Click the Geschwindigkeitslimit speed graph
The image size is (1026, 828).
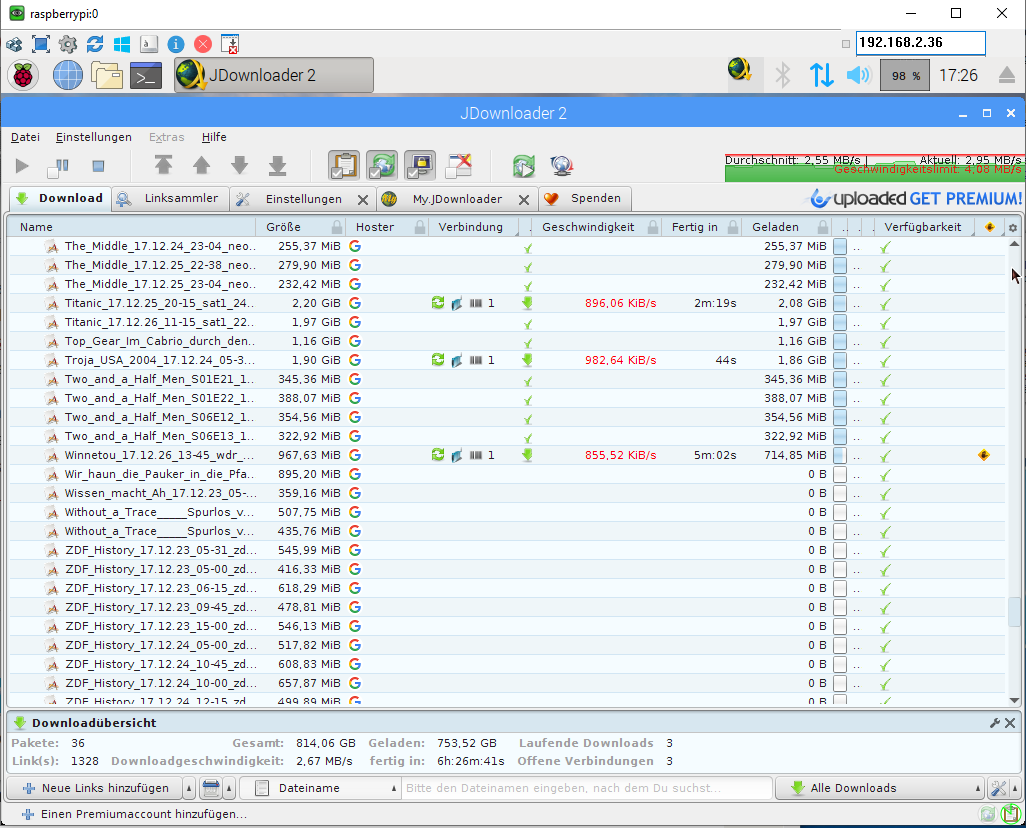tap(870, 172)
